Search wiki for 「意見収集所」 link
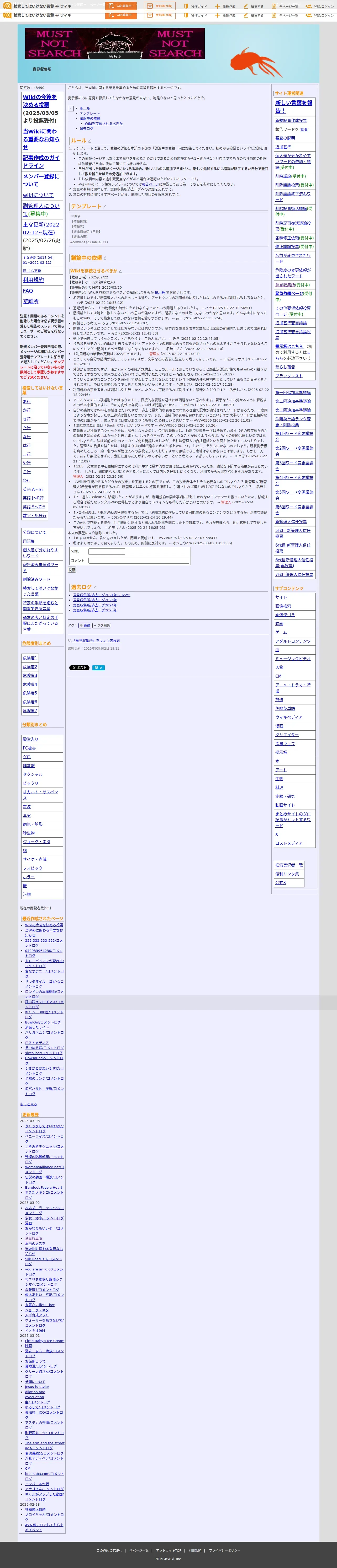Image resolution: width=337 pixels, height=1568 pixels. point(96,641)
